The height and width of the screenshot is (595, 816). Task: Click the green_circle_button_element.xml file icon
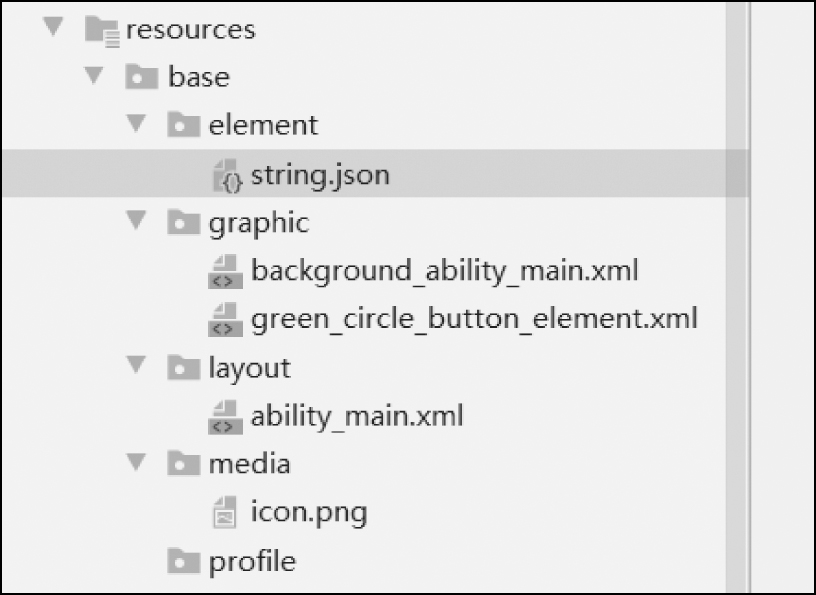point(226,320)
